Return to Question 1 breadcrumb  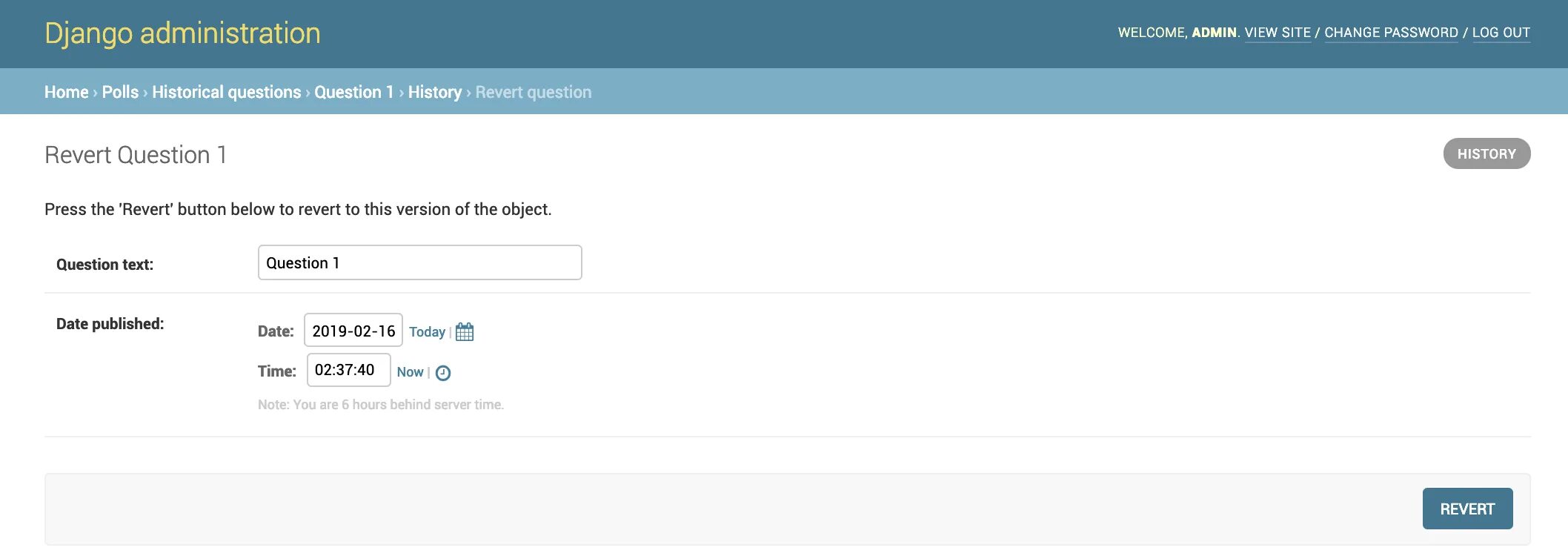(353, 92)
